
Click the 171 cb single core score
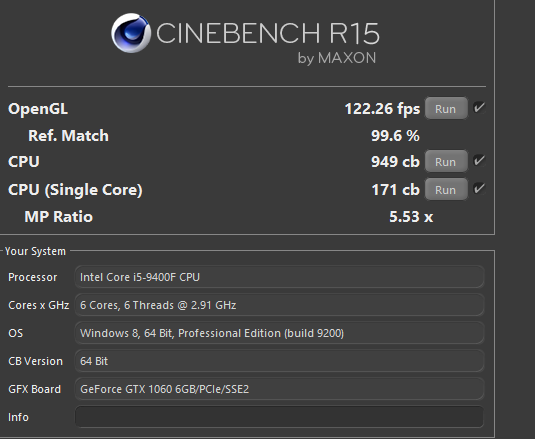[x=395, y=190]
